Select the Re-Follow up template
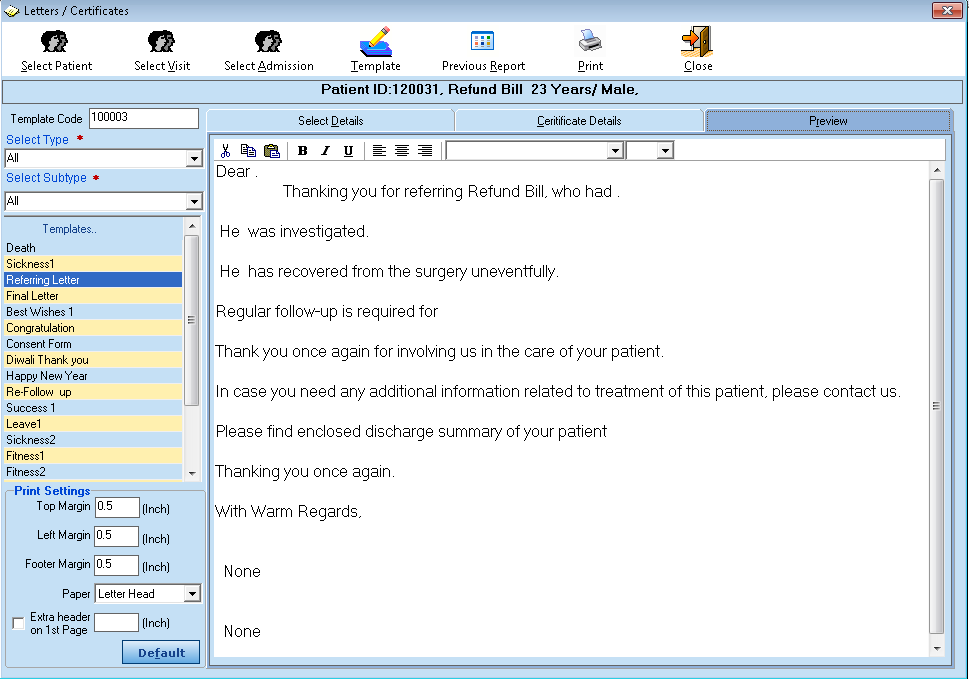969x679 pixels. (x=93, y=392)
